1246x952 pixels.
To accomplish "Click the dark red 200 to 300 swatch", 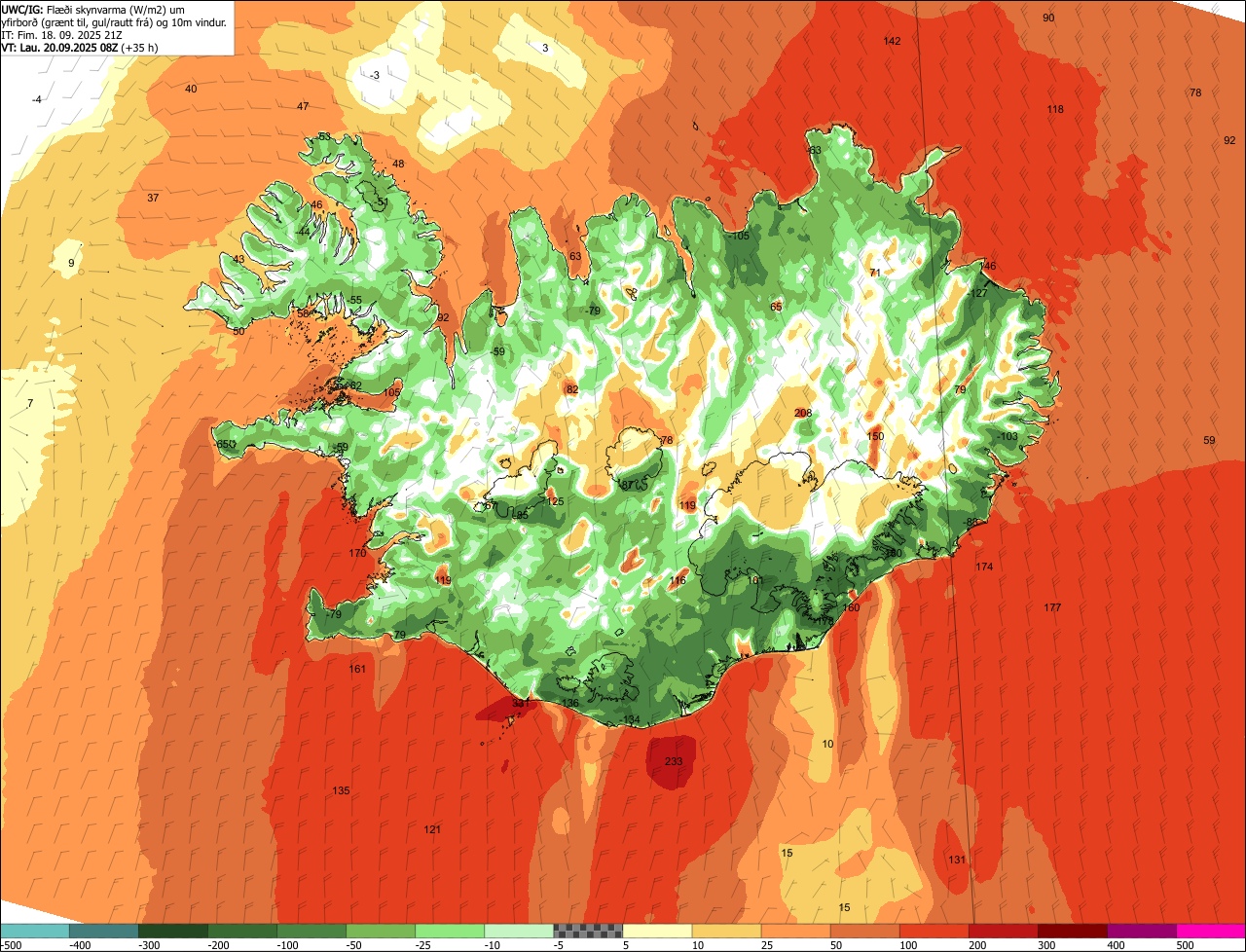I will click(x=1003, y=931).
